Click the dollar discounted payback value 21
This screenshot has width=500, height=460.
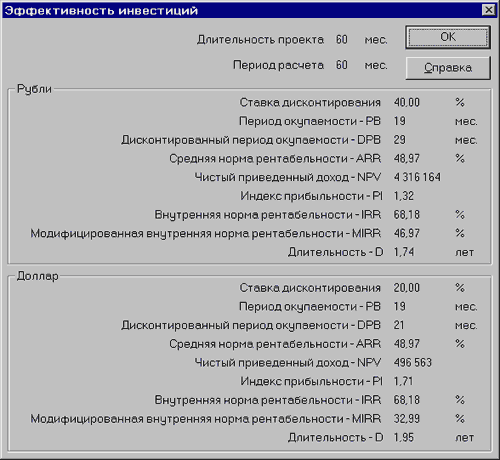point(399,325)
